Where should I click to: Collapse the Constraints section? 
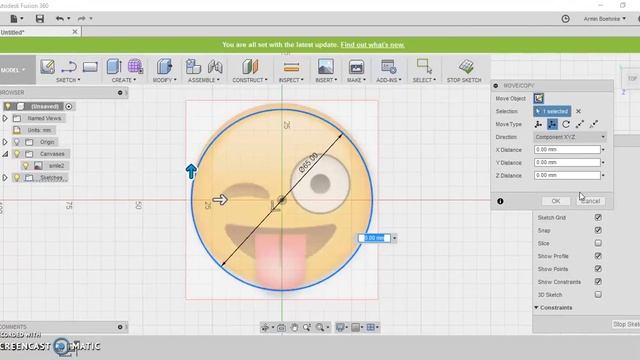click(536, 307)
